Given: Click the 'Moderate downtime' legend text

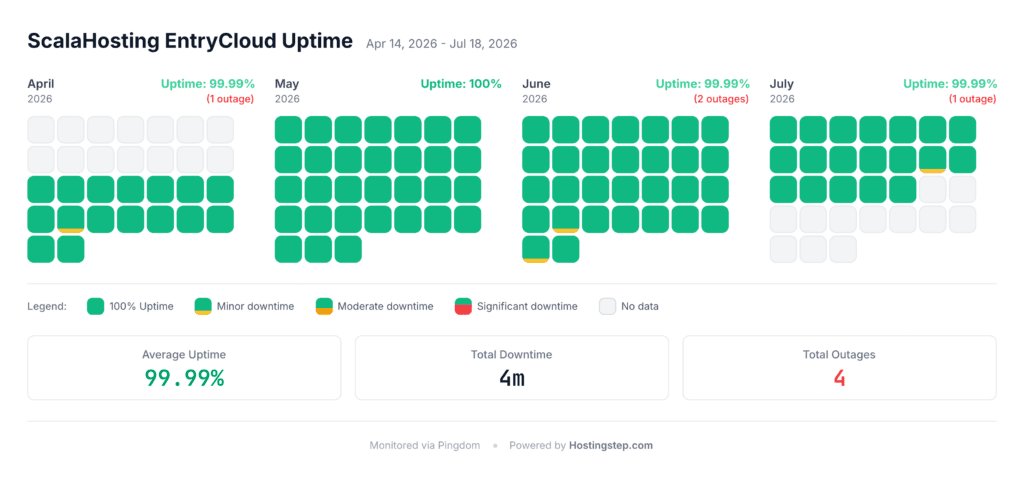Looking at the screenshot, I should (385, 306).
